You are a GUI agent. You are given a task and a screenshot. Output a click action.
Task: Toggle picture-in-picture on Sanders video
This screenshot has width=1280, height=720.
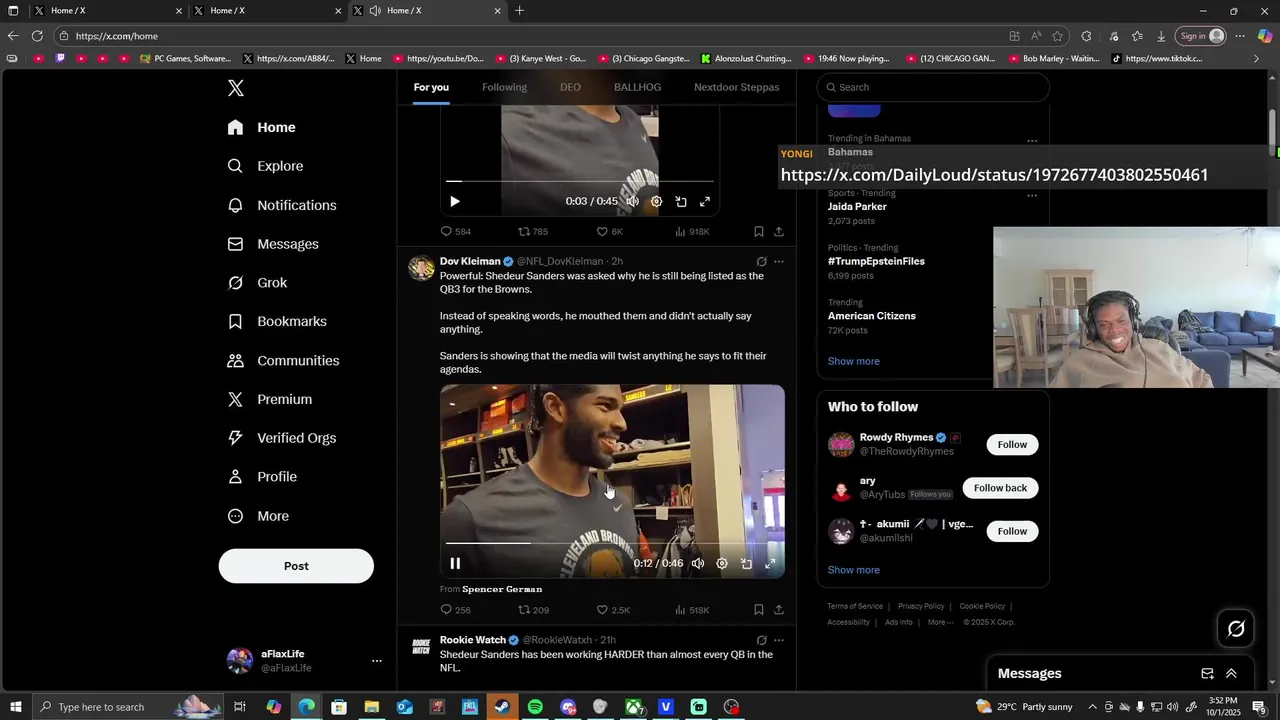coord(746,563)
